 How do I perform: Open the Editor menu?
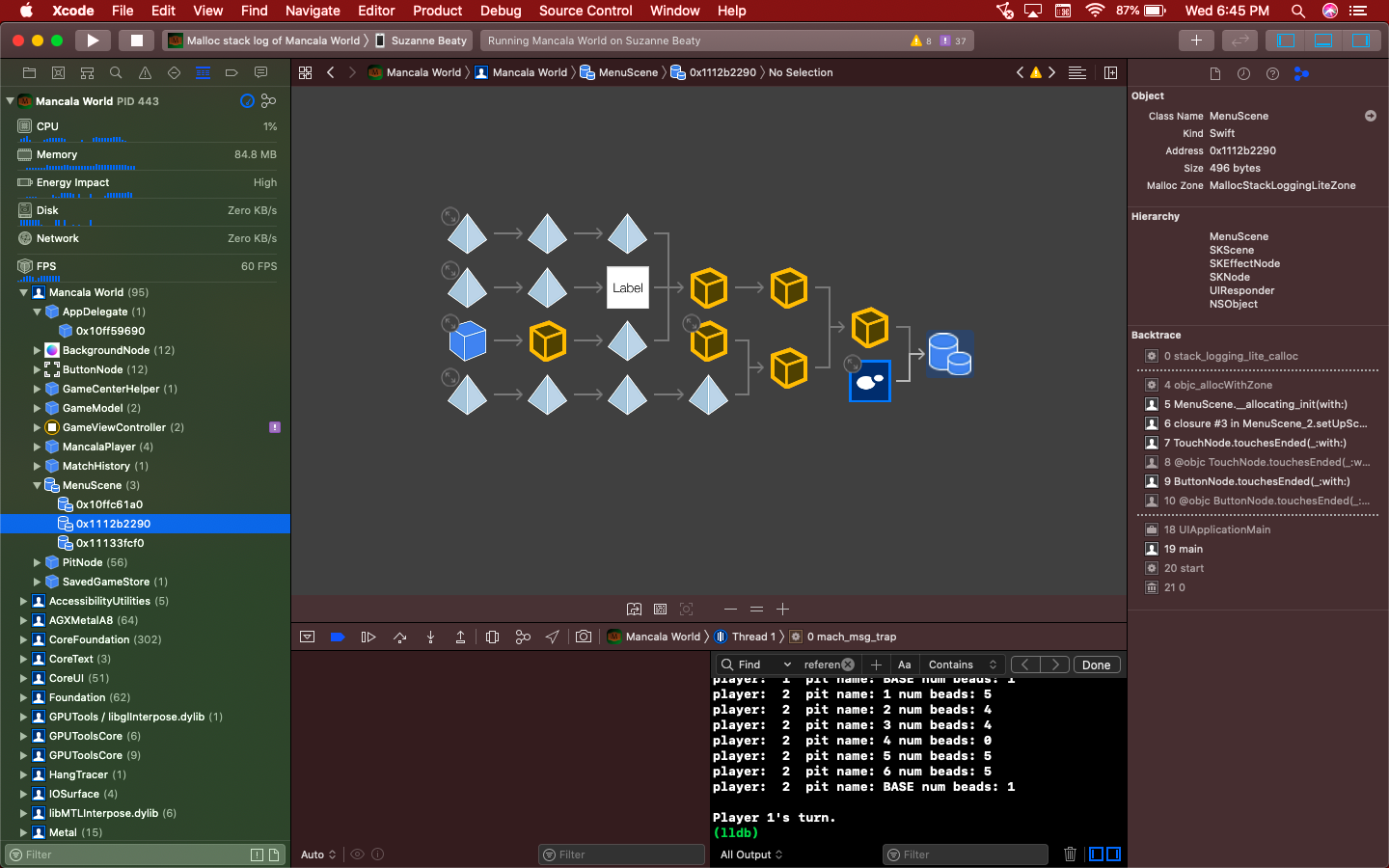376,11
